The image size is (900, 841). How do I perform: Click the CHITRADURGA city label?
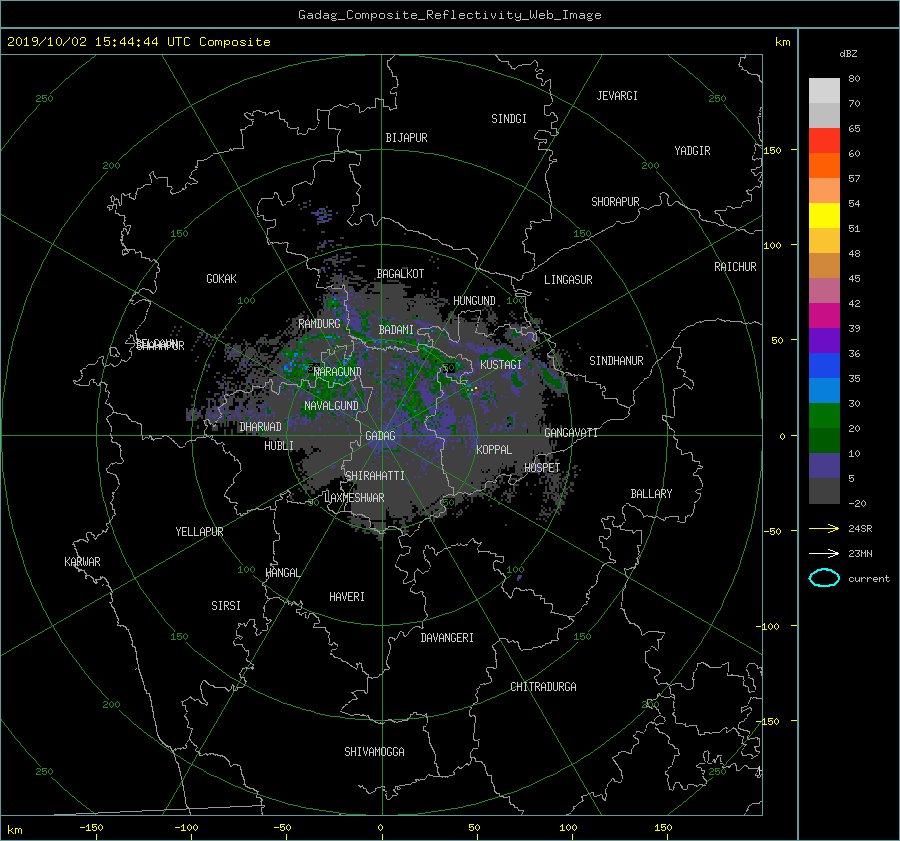(x=543, y=687)
